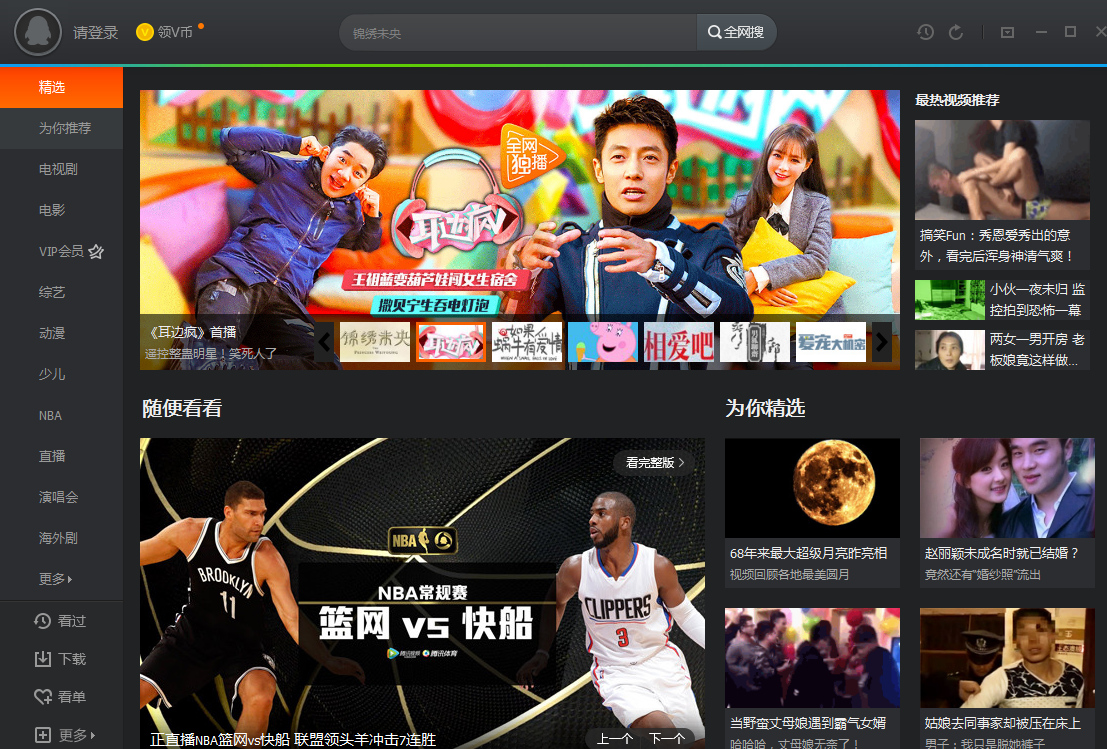Open 当野蛮丈母娘遇到霸气女婿 video thumbnail

(x=812, y=658)
